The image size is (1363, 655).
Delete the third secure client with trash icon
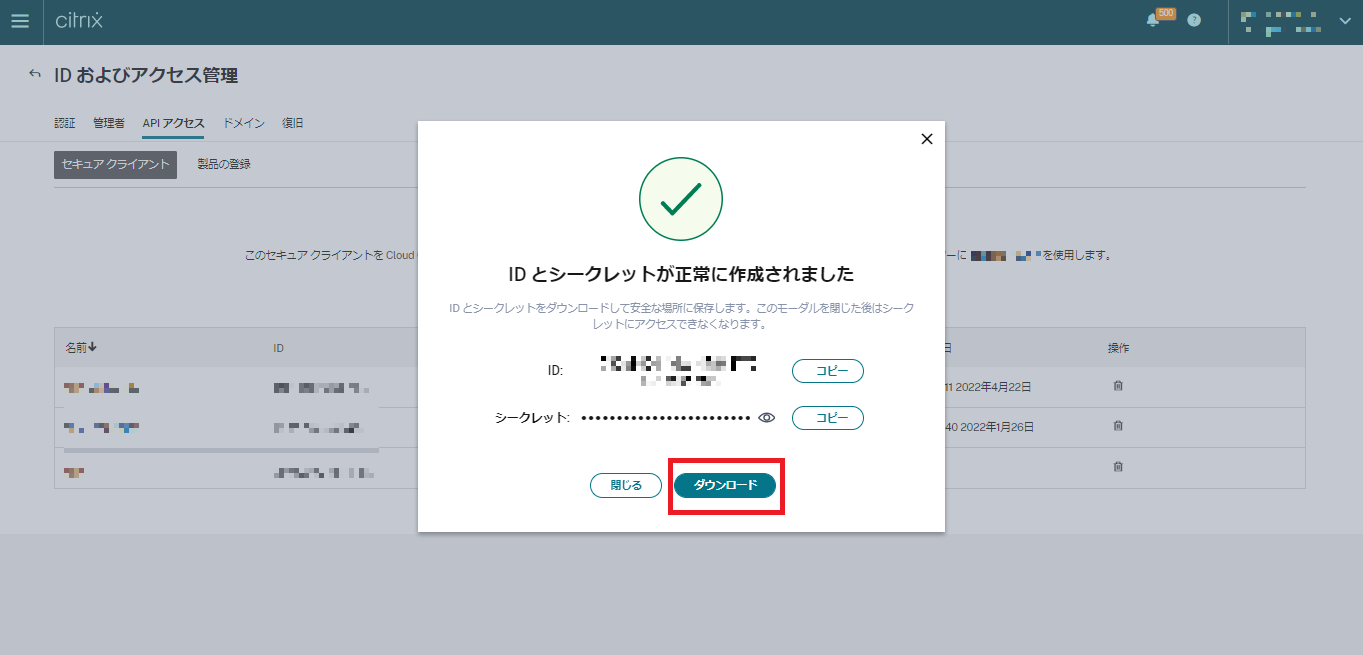coord(1119,466)
